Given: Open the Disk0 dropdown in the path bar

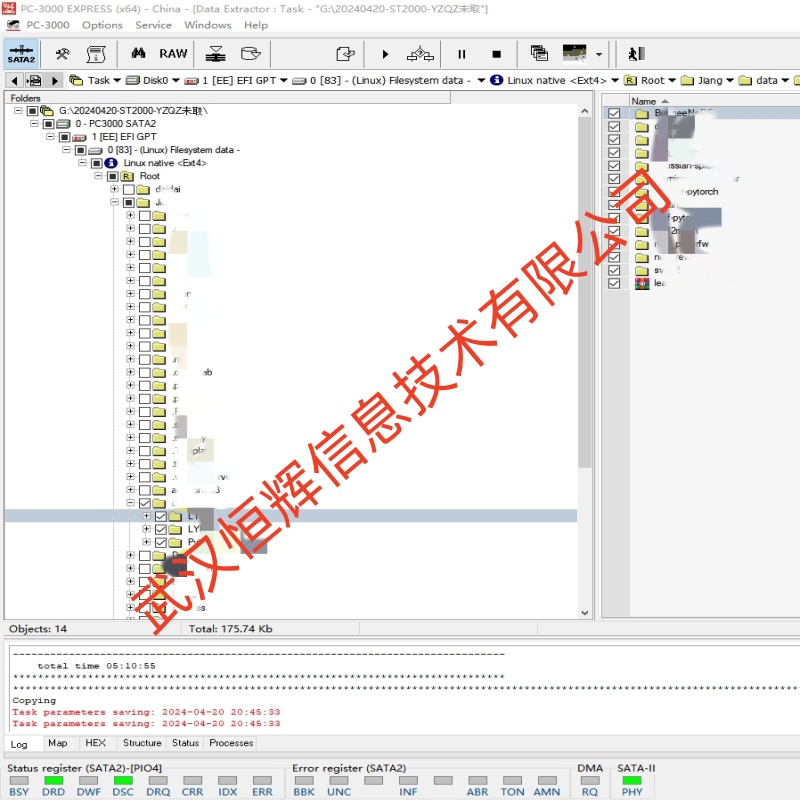Looking at the screenshot, I should click(x=176, y=81).
